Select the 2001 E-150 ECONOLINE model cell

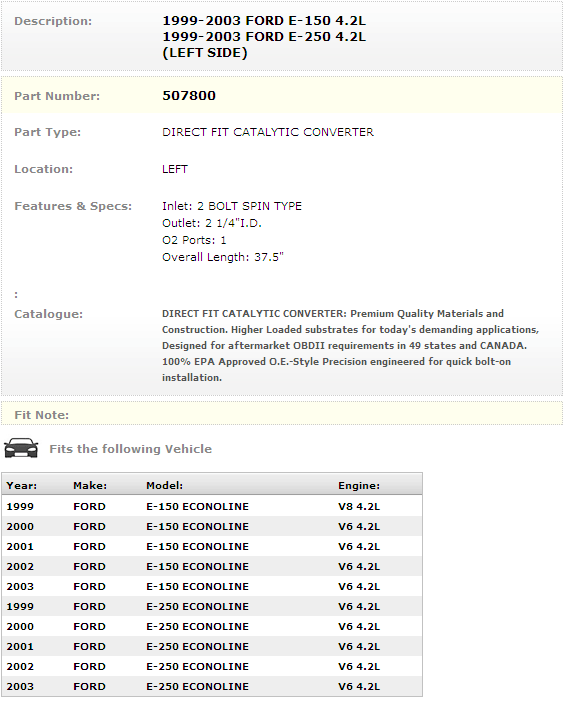pos(197,546)
